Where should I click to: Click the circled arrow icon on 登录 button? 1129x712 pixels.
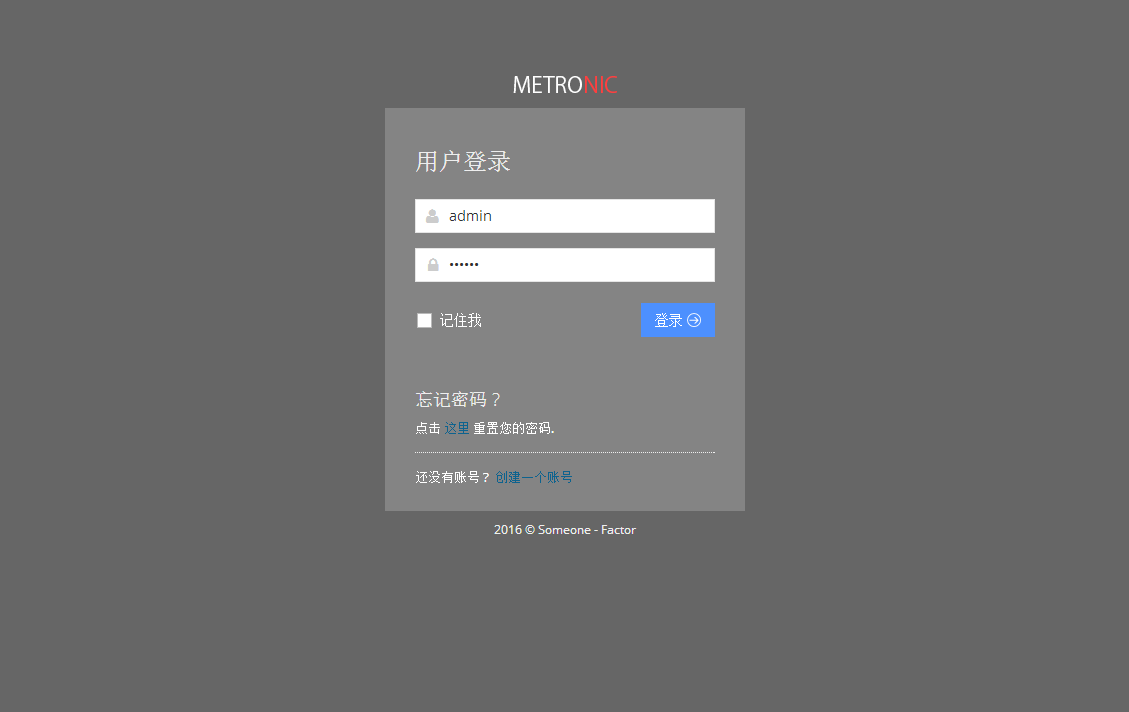point(694,320)
